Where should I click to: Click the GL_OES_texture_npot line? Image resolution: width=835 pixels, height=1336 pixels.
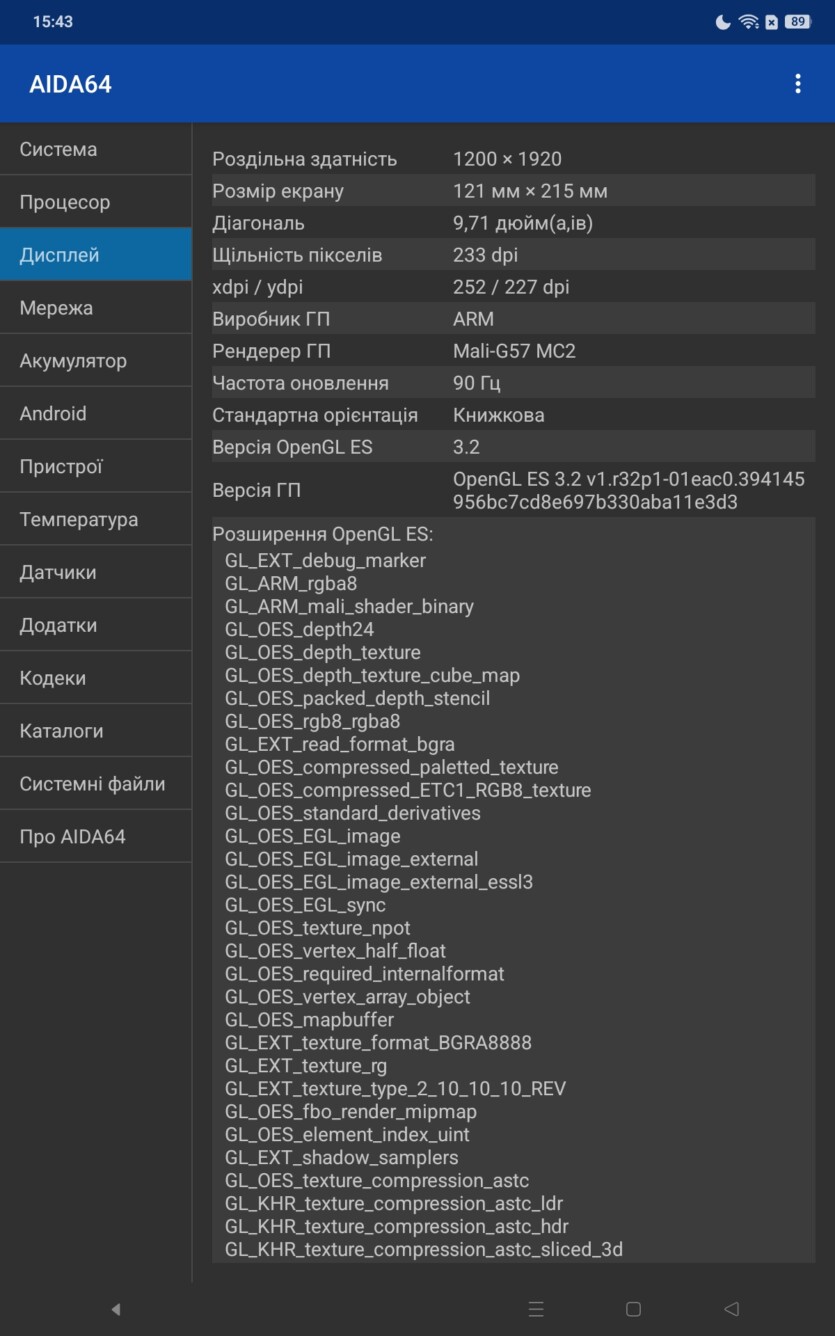(x=317, y=929)
